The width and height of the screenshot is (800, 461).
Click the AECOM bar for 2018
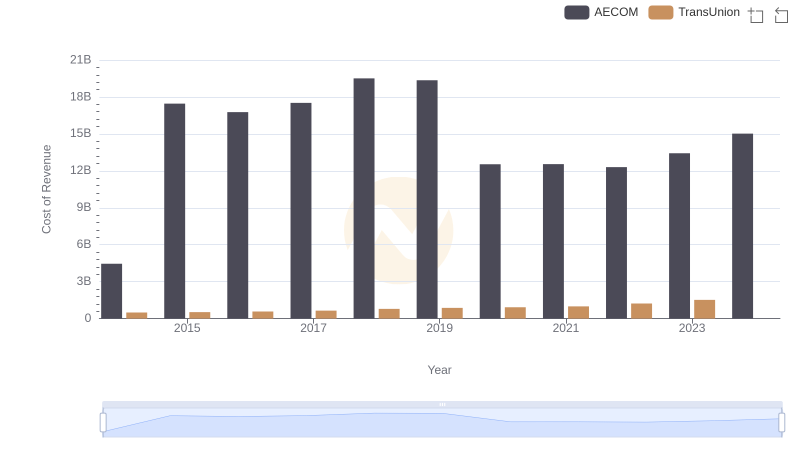[x=364, y=198]
